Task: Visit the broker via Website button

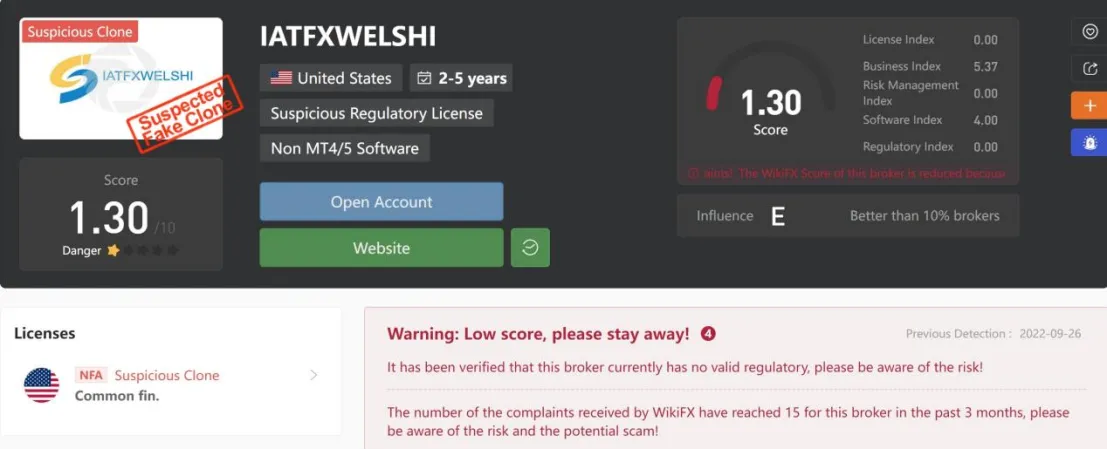Action: pos(381,247)
